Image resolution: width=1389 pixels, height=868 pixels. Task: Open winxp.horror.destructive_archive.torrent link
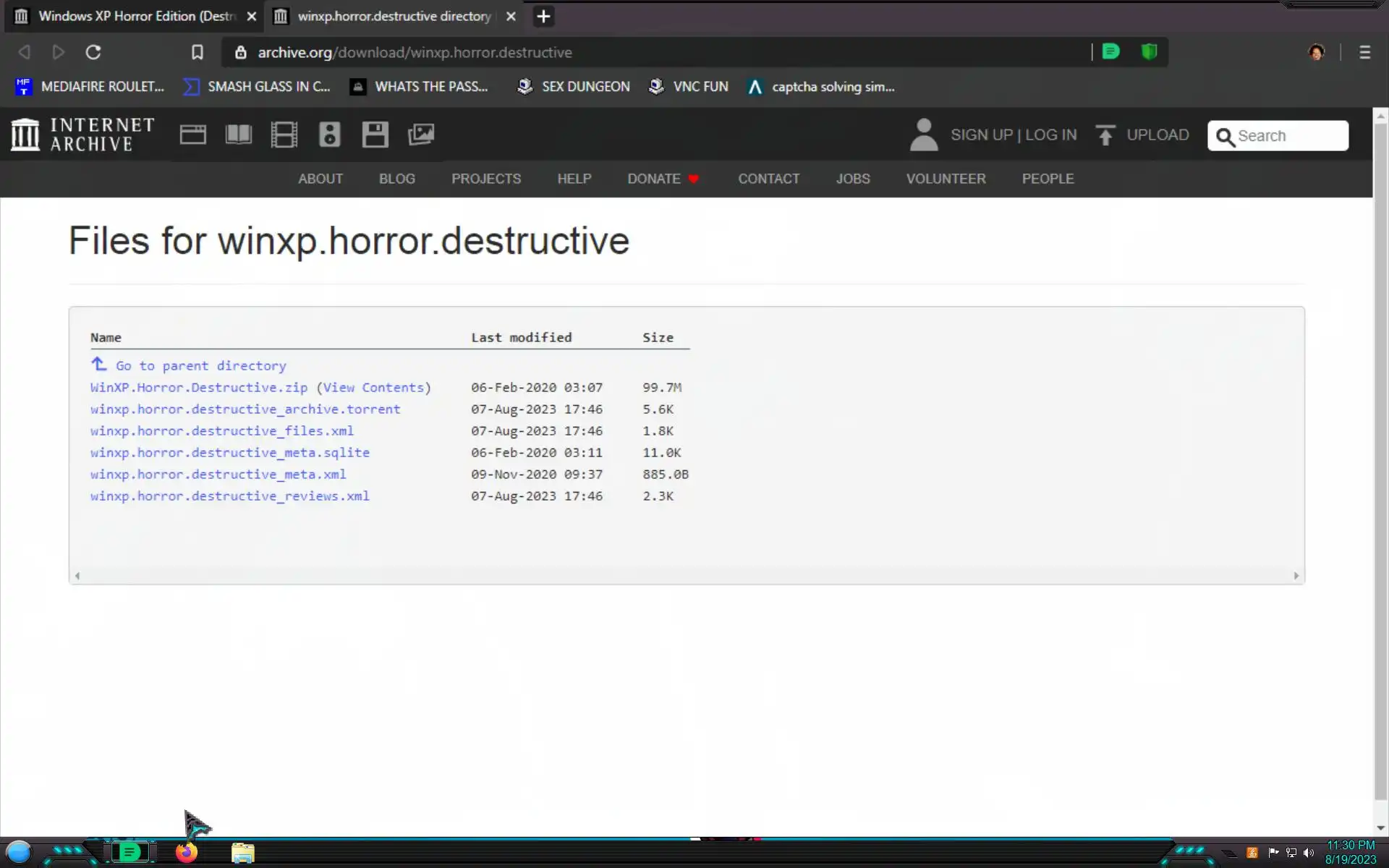click(x=245, y=409)
